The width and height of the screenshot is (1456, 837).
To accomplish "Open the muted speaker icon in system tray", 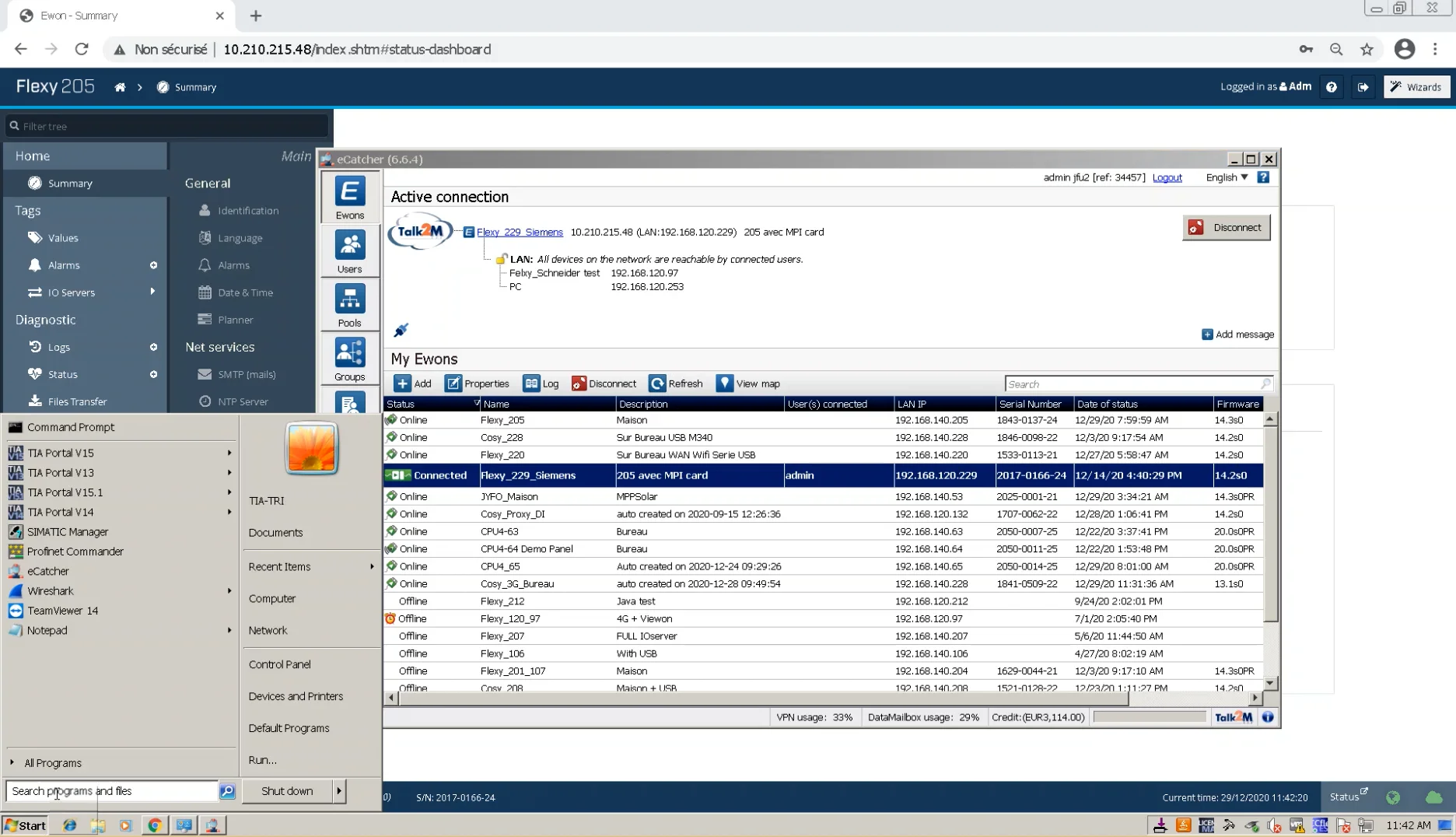I will point(1274,825).
